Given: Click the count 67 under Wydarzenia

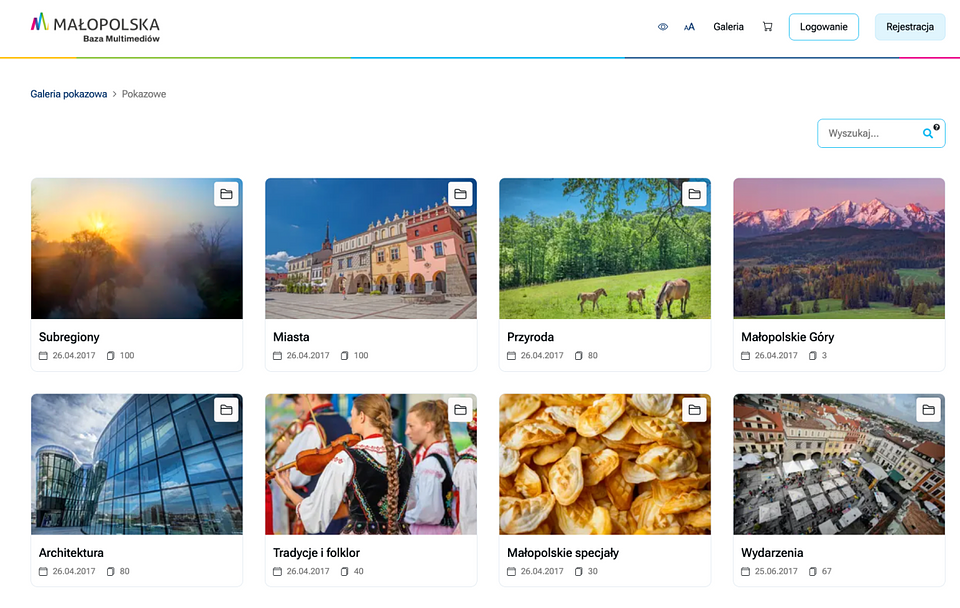Looking at the screenshot, I should 827,571.
